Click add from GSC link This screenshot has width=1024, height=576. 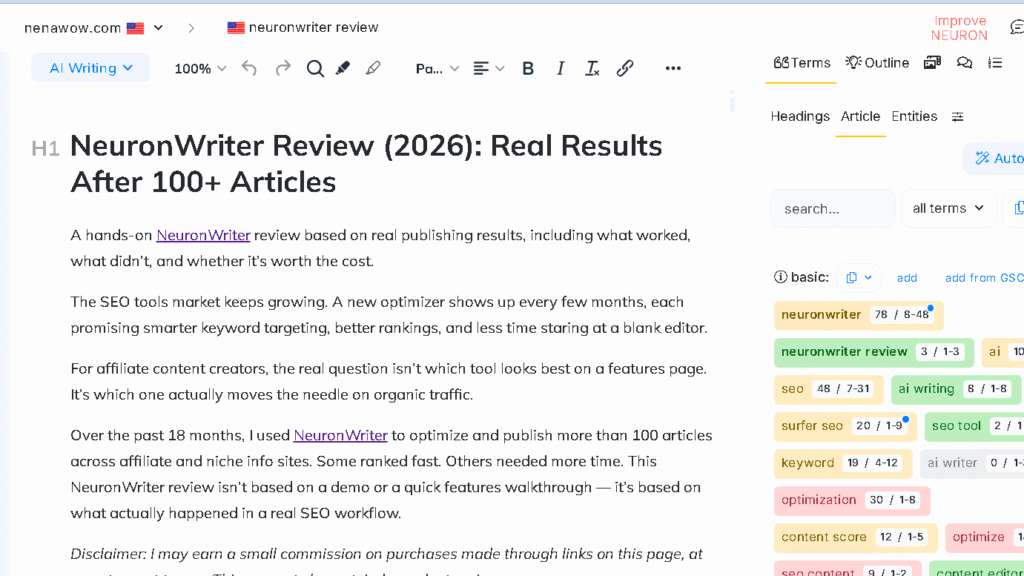[x=984, y=278]
